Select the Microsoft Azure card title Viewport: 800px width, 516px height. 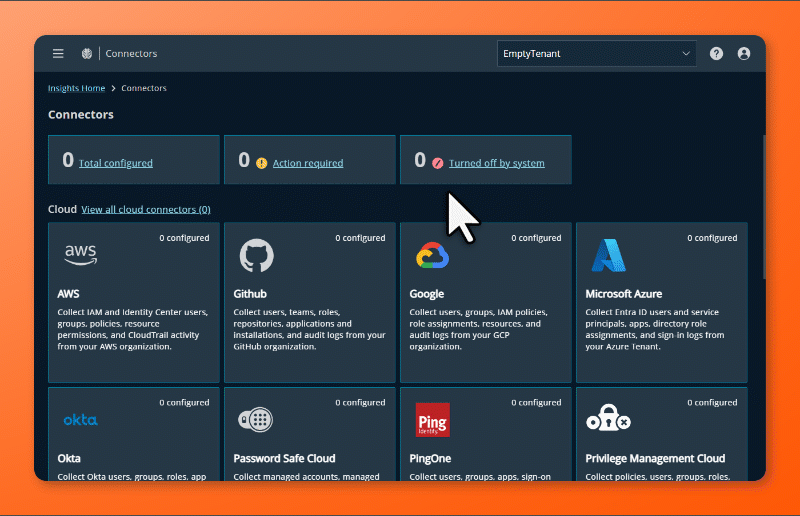[623, 294]
